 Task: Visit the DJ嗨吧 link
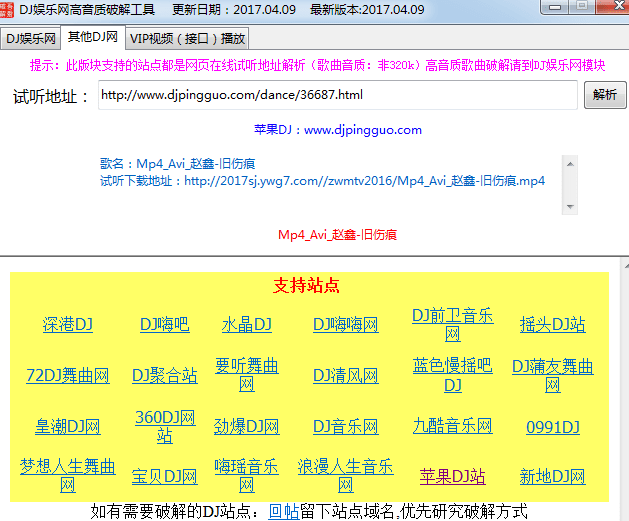pyautogui.click(x=164, y=325)
